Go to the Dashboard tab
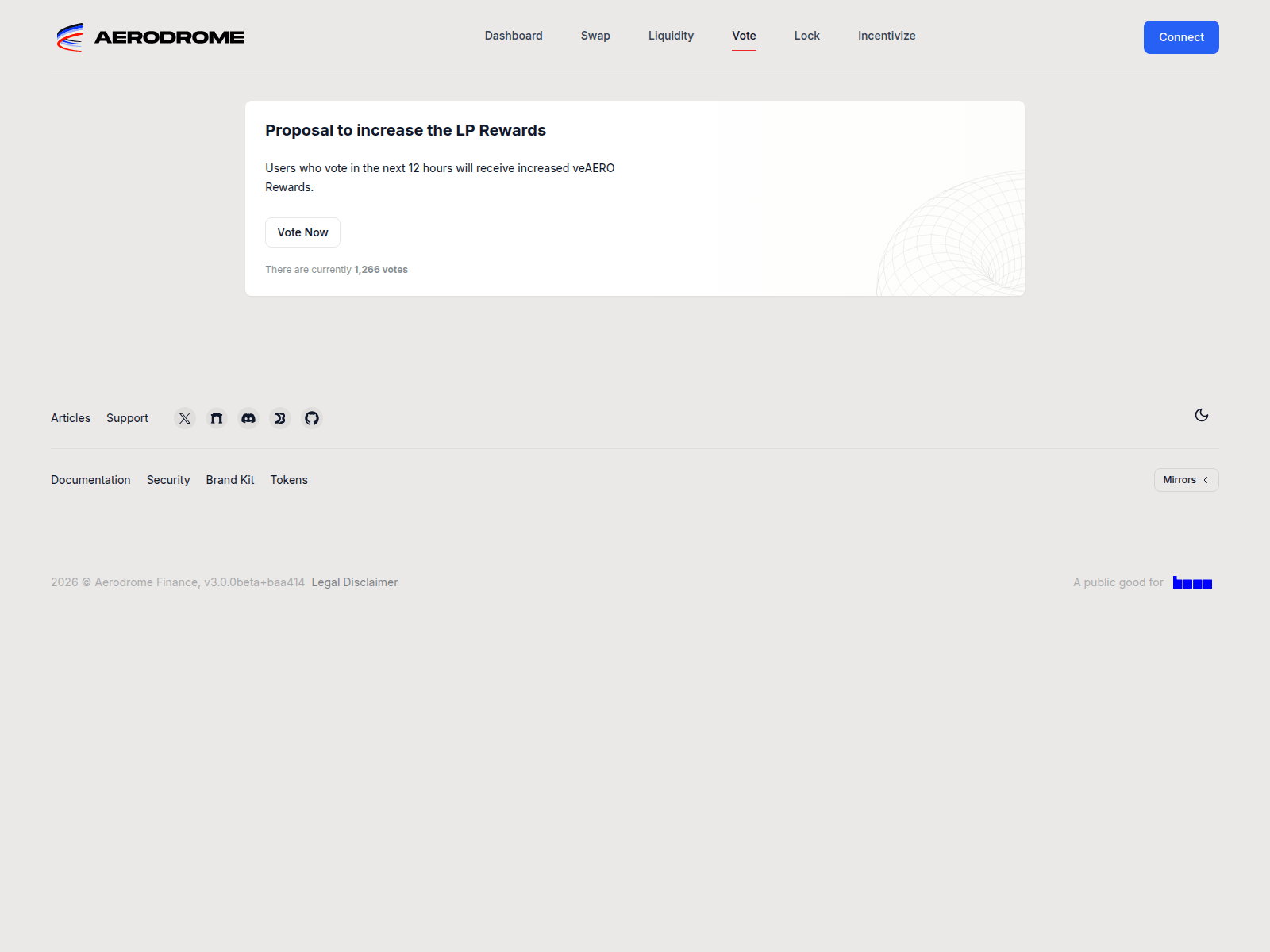This screenshot has width=1270, height=952. (x=514, y=36)
